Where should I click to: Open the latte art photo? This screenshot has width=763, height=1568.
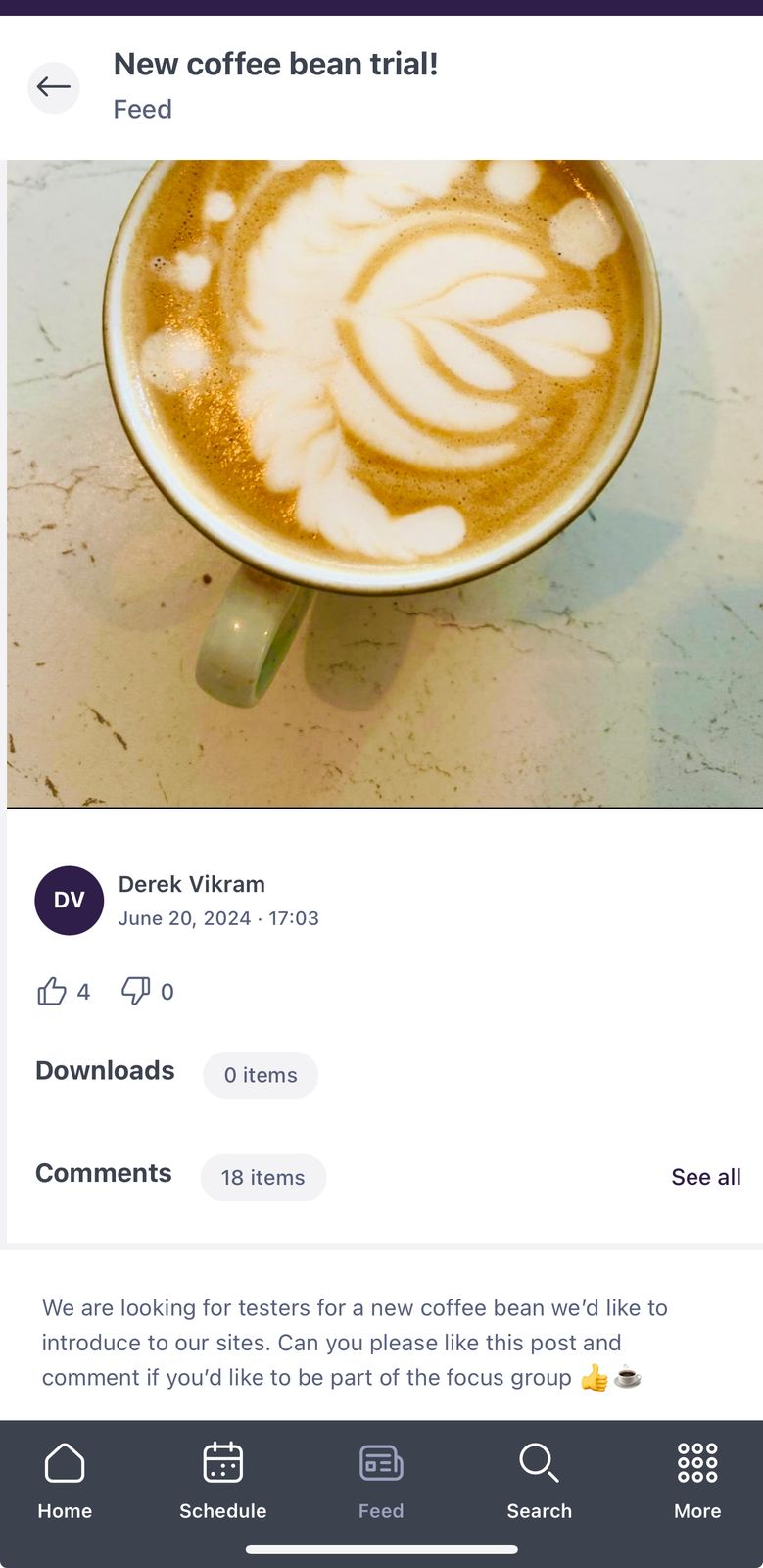[x=385, y=484]
